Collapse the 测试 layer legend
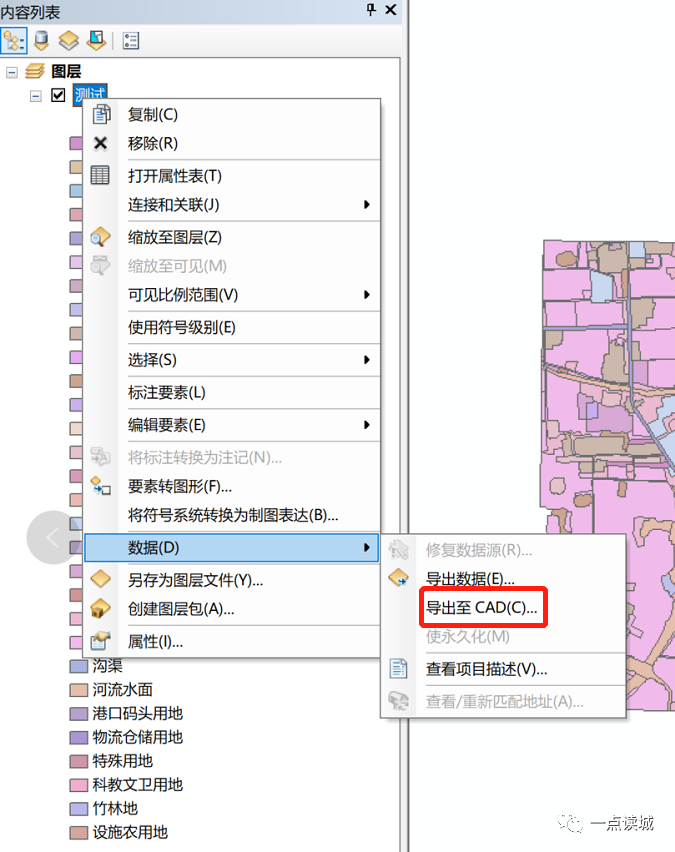The height and width of the screenshot is (852, 675). coord(36,96)
